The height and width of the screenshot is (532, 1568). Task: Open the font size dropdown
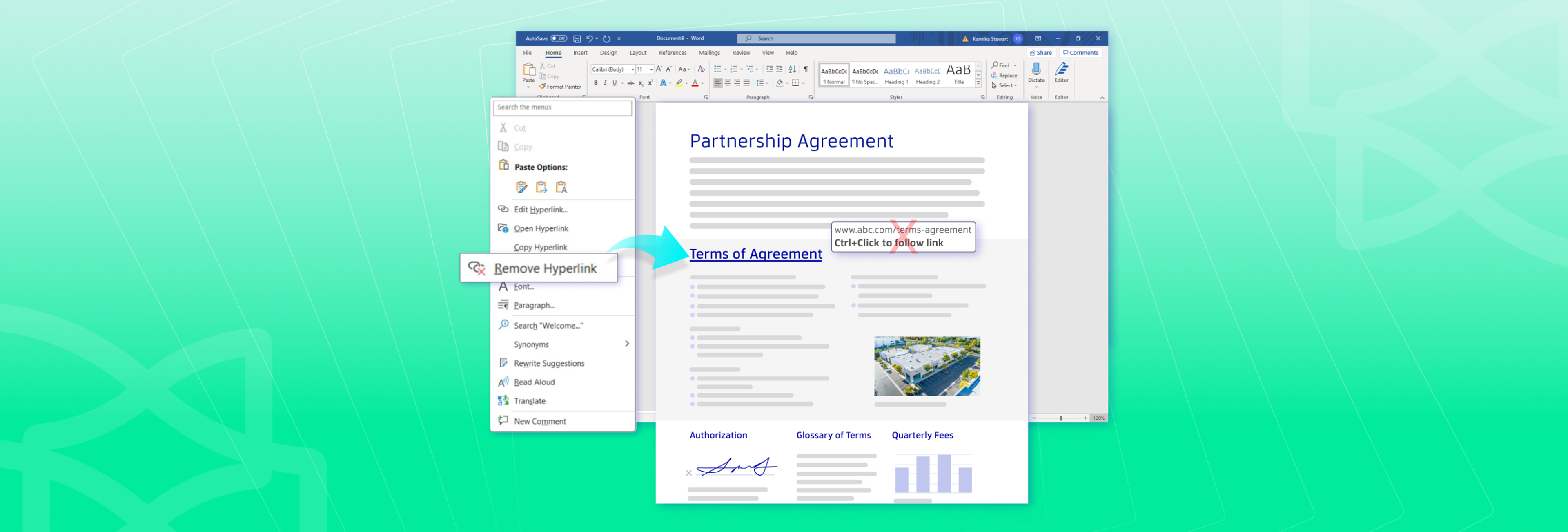coord(651,69)
